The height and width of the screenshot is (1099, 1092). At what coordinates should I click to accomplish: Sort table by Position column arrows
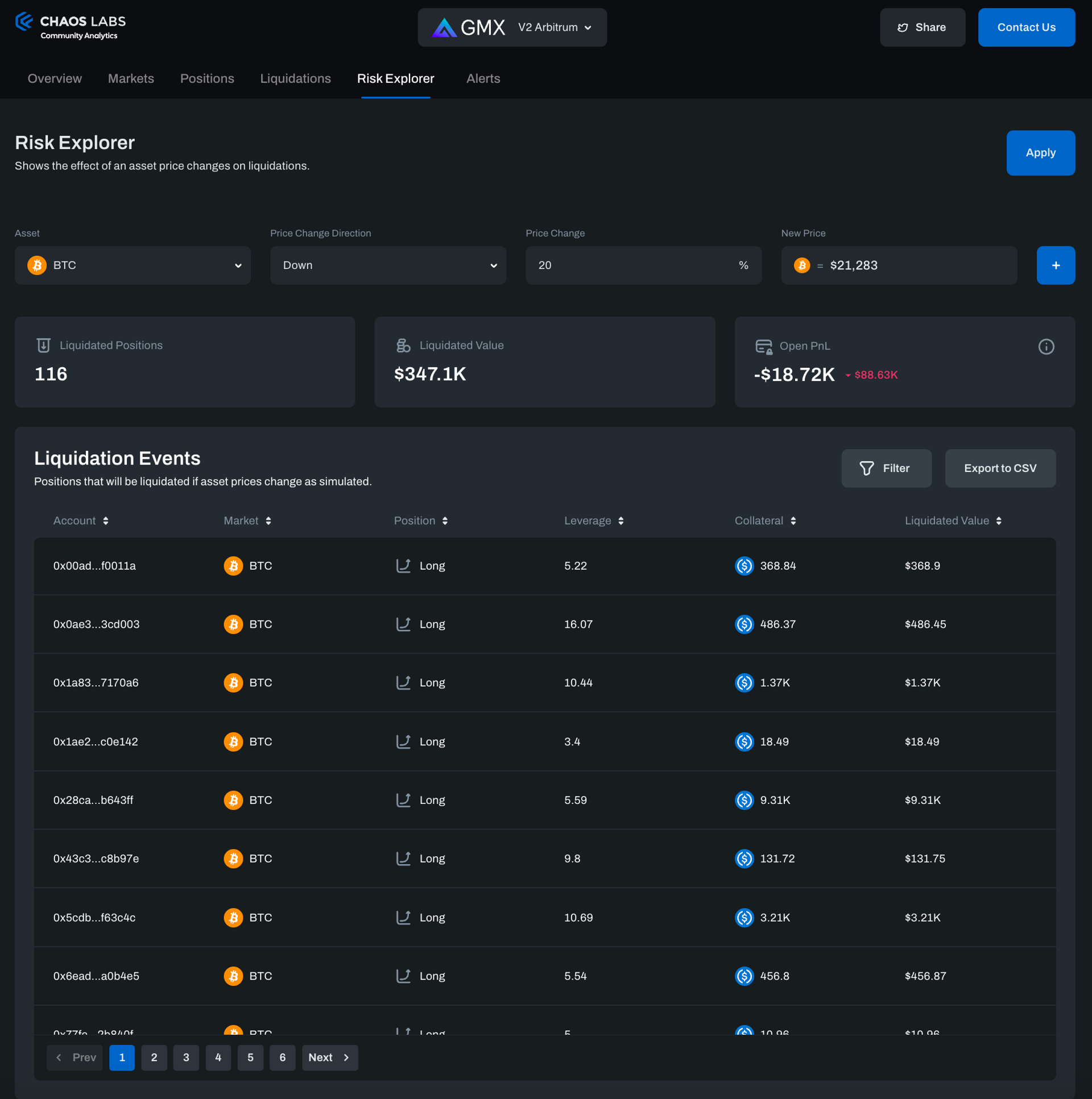click(444, 520)
